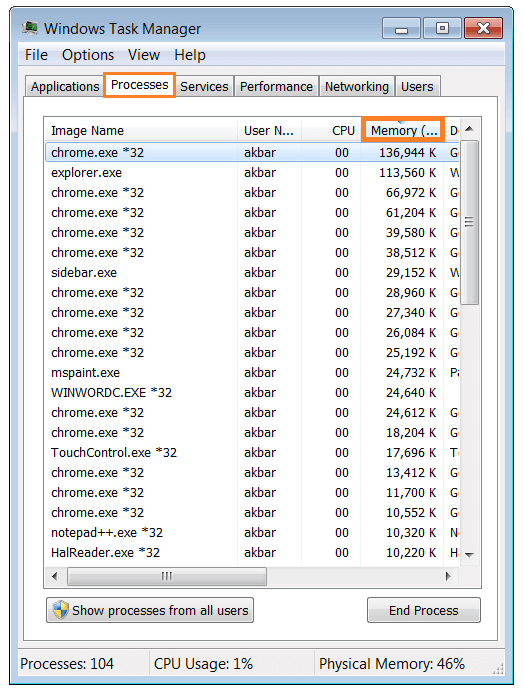Sort by Image Name column header

(x=141, y=130)
